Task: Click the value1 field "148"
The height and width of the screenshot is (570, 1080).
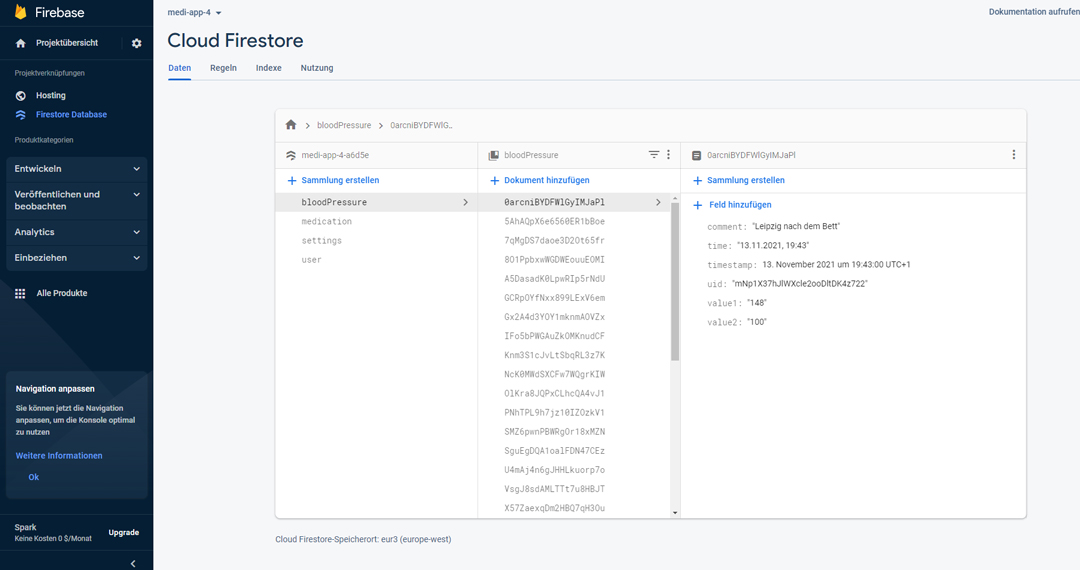Action: tap(757, 303)
